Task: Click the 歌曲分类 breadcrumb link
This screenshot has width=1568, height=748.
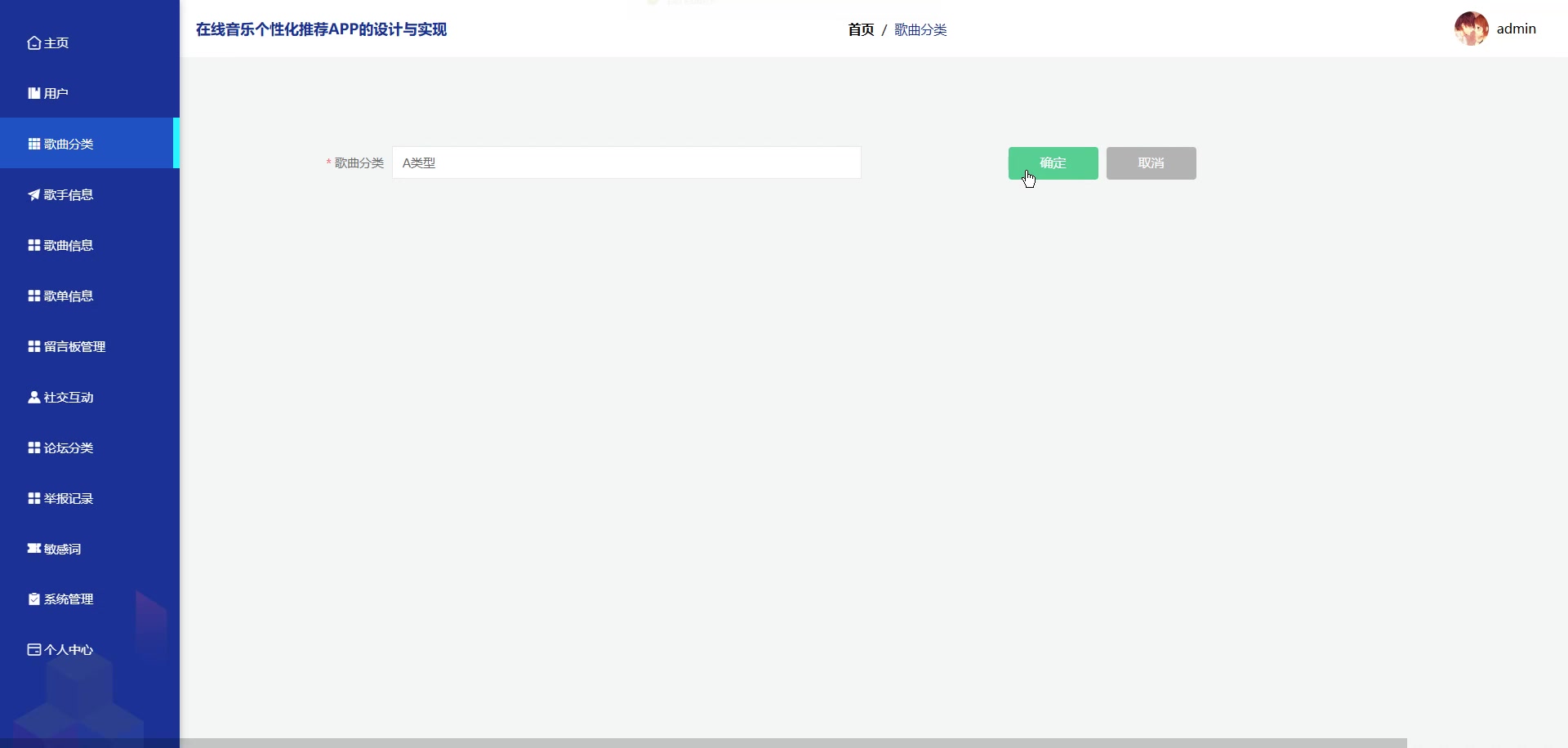Action: coord(920,29)
